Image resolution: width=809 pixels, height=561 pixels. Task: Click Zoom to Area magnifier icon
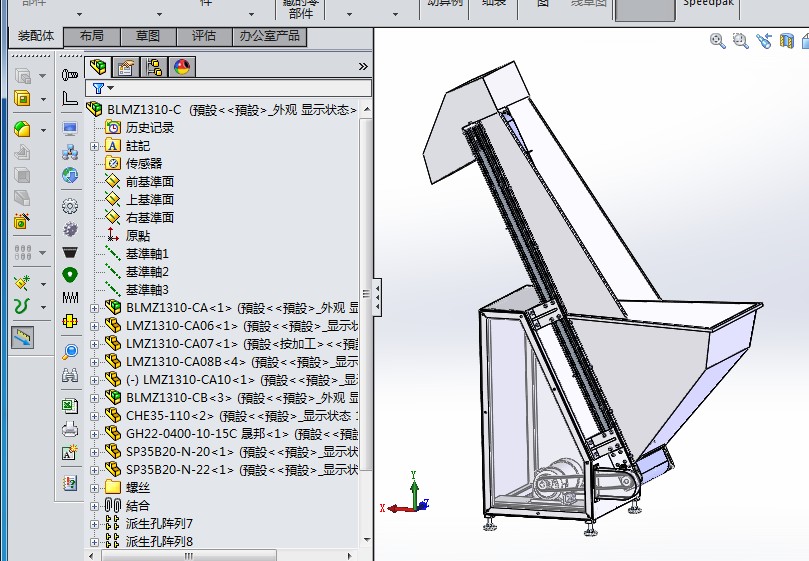click(740, 41)
